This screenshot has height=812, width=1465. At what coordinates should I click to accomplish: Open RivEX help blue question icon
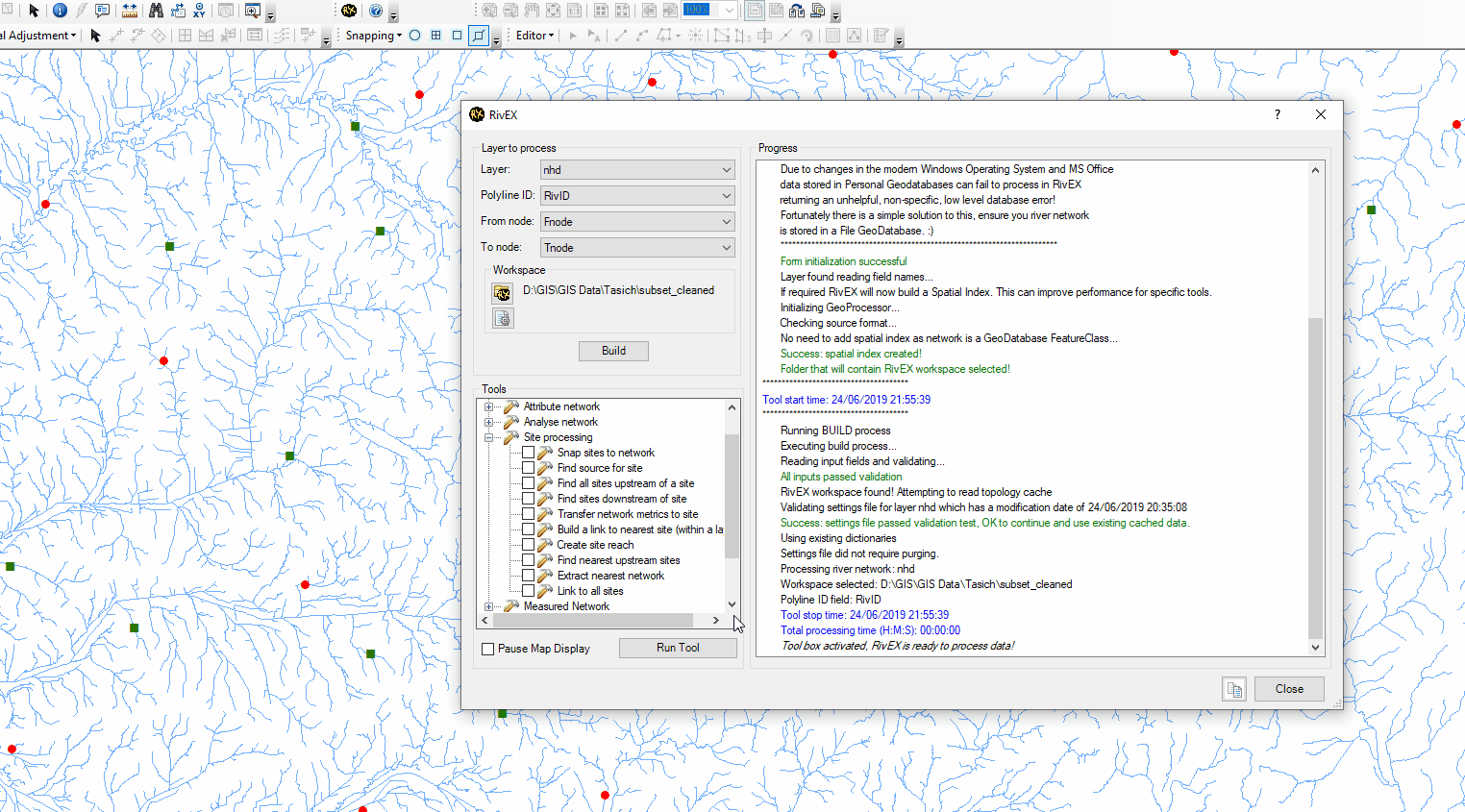coord(376,11)
